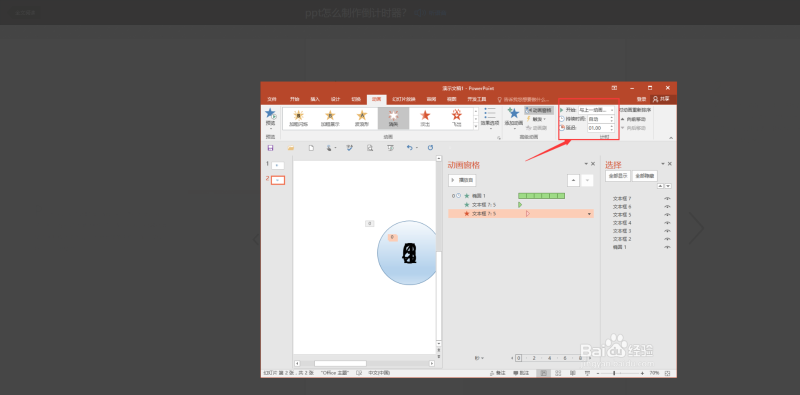Image resolution: width=800 pixels, height=395 pixels.
Task: Click the 预览 star preview icon
Action: click(x=270, y=113)
